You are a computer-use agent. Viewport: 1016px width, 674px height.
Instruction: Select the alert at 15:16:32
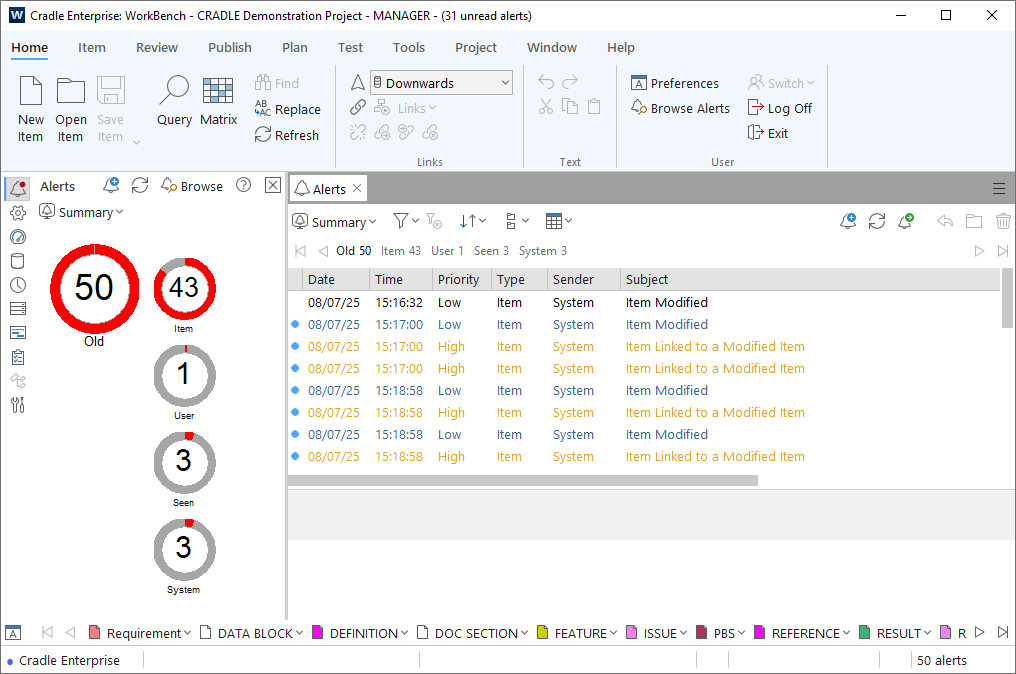pos(645,303)
